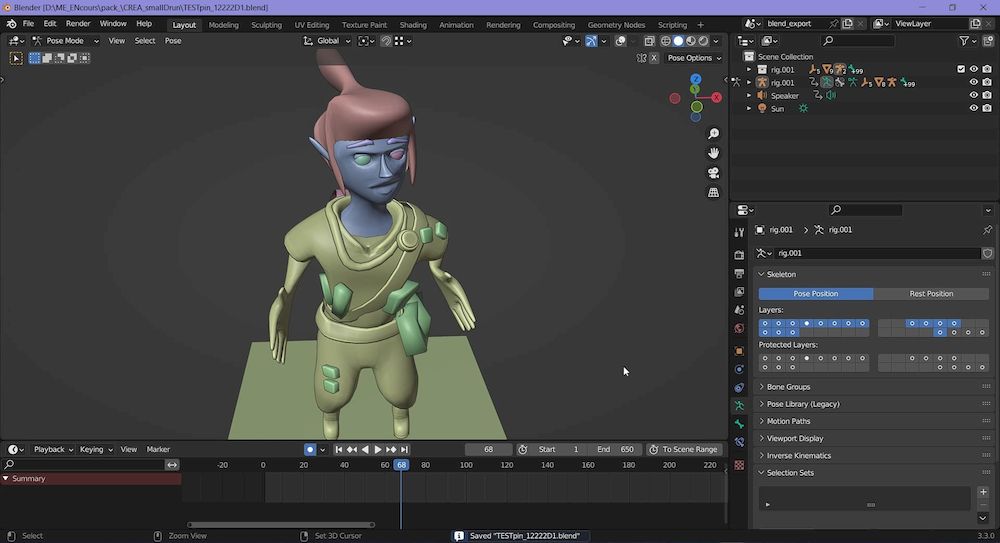
Task: Click the pan hand viewport icon
Action: point(713,153)
